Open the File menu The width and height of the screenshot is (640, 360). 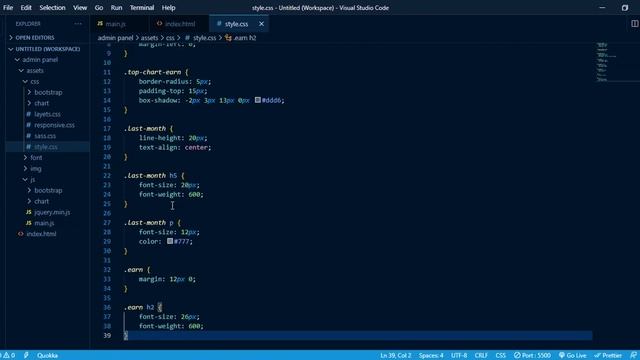(8, 7)
